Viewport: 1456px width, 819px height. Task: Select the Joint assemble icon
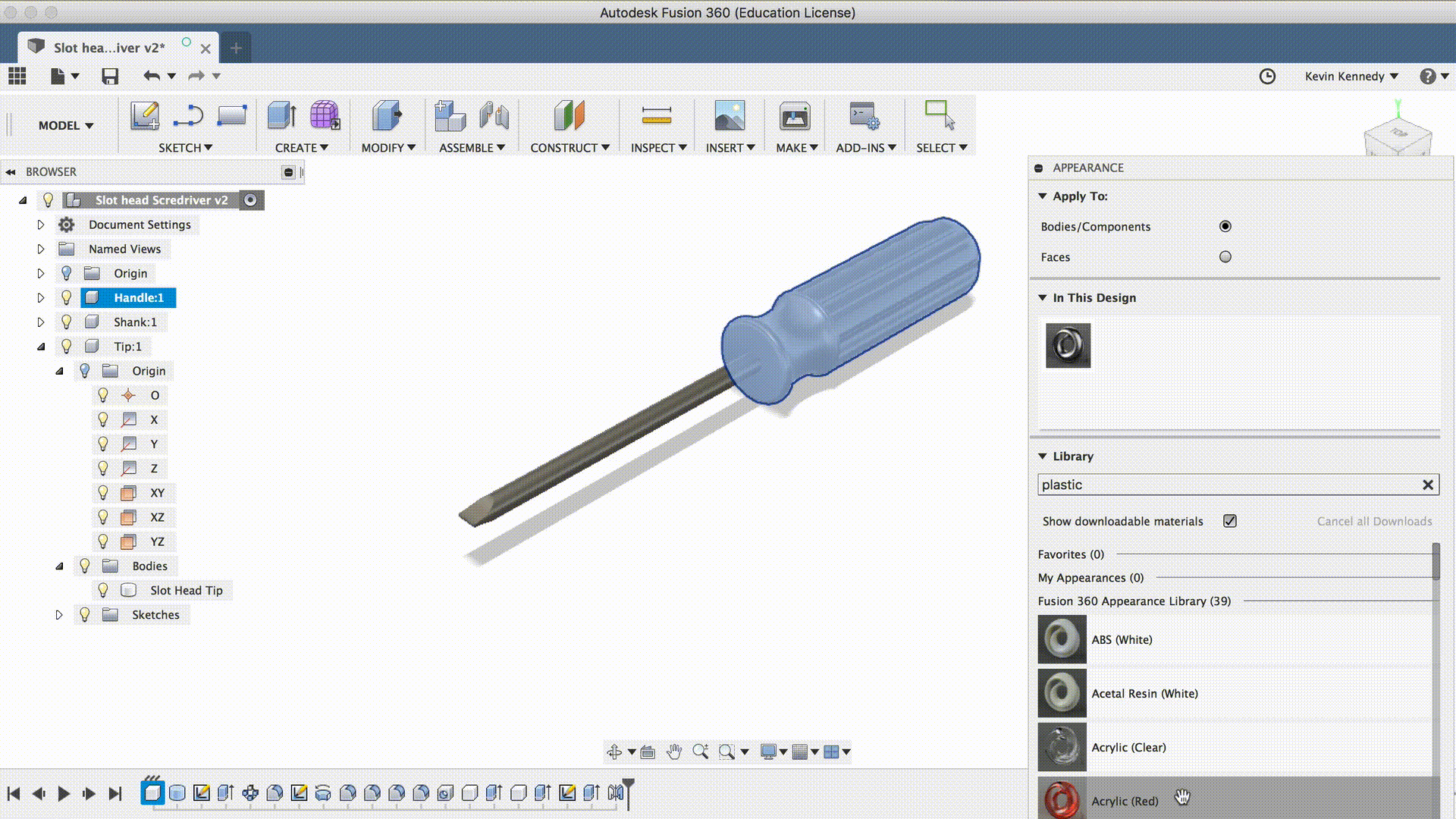[494, 116]
